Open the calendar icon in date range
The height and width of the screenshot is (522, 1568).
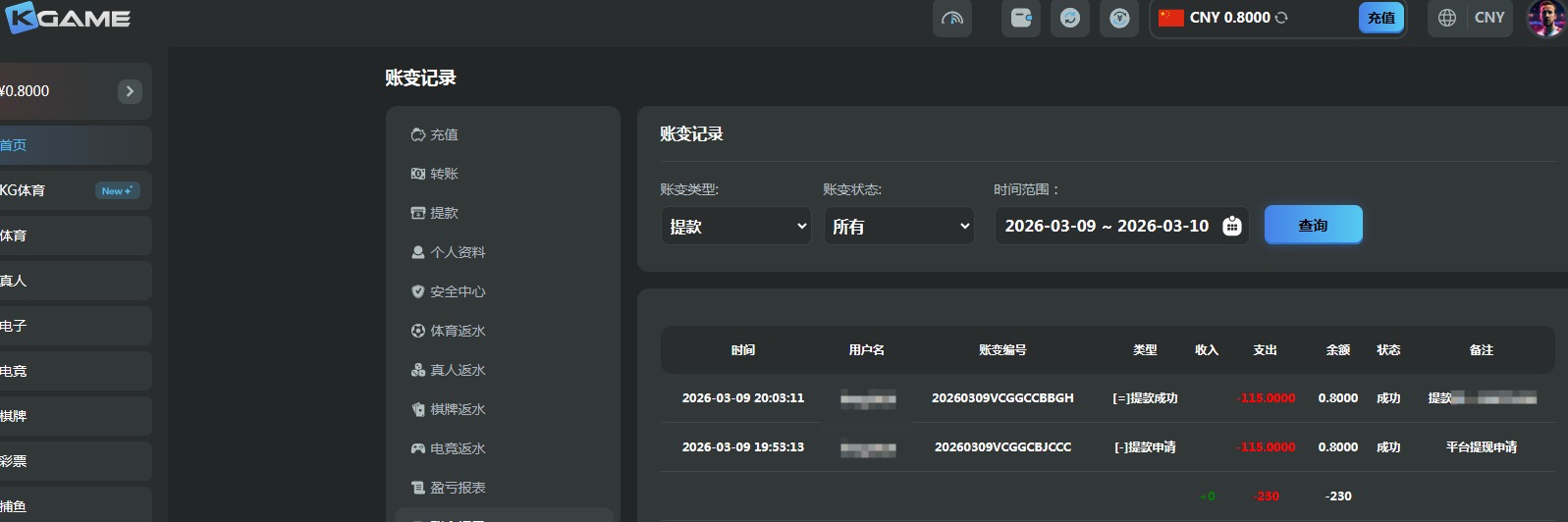click(x=1231, y=227)
